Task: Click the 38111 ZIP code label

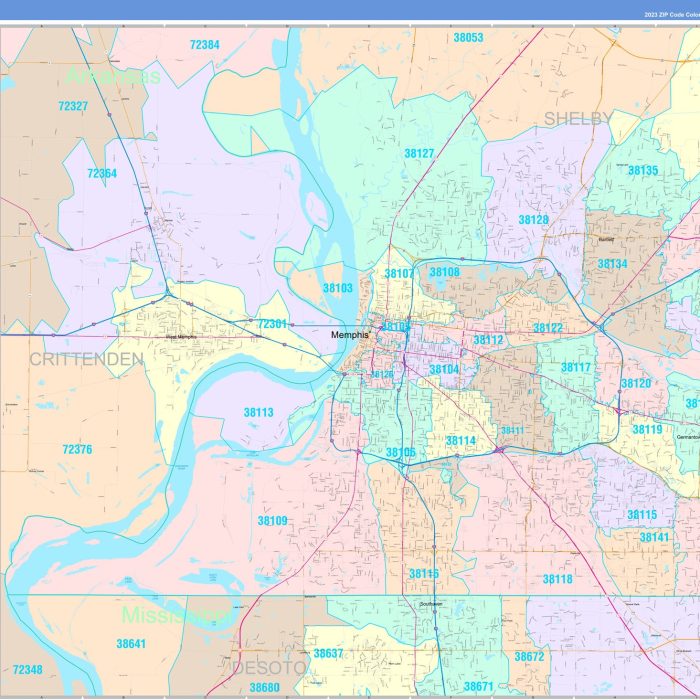Action: click(512, 430)
